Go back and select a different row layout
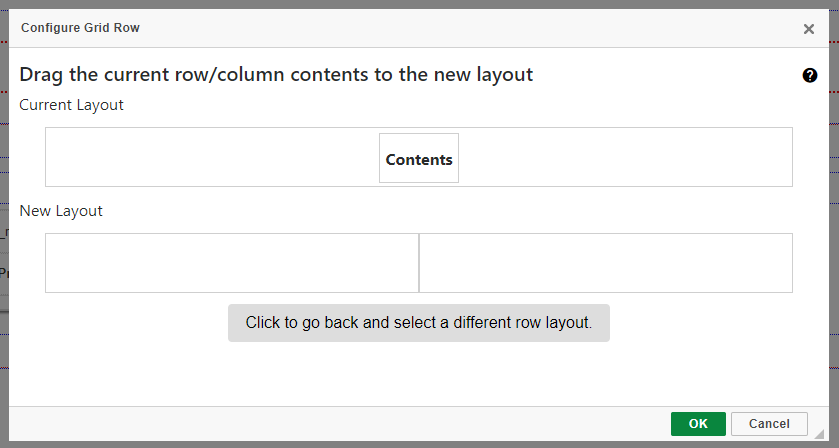 pos(419,323)
